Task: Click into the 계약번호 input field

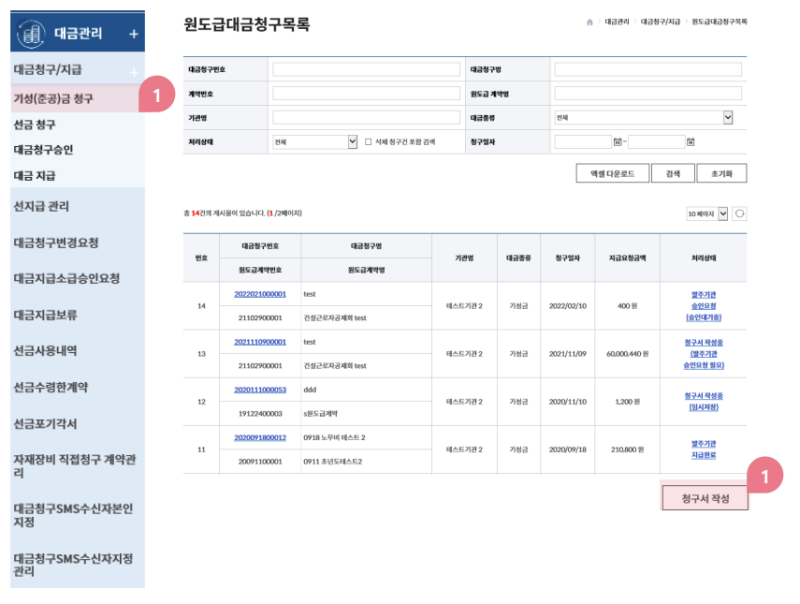Action: coord(366,93)
